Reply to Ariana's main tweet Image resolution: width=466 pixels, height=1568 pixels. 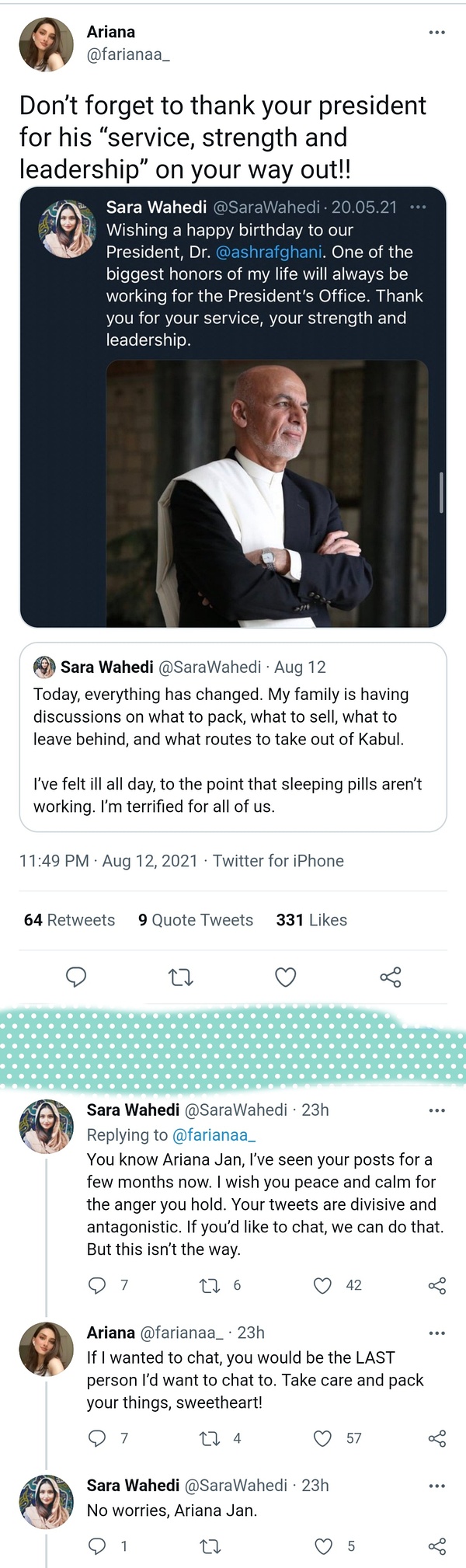tap(75, 977)
